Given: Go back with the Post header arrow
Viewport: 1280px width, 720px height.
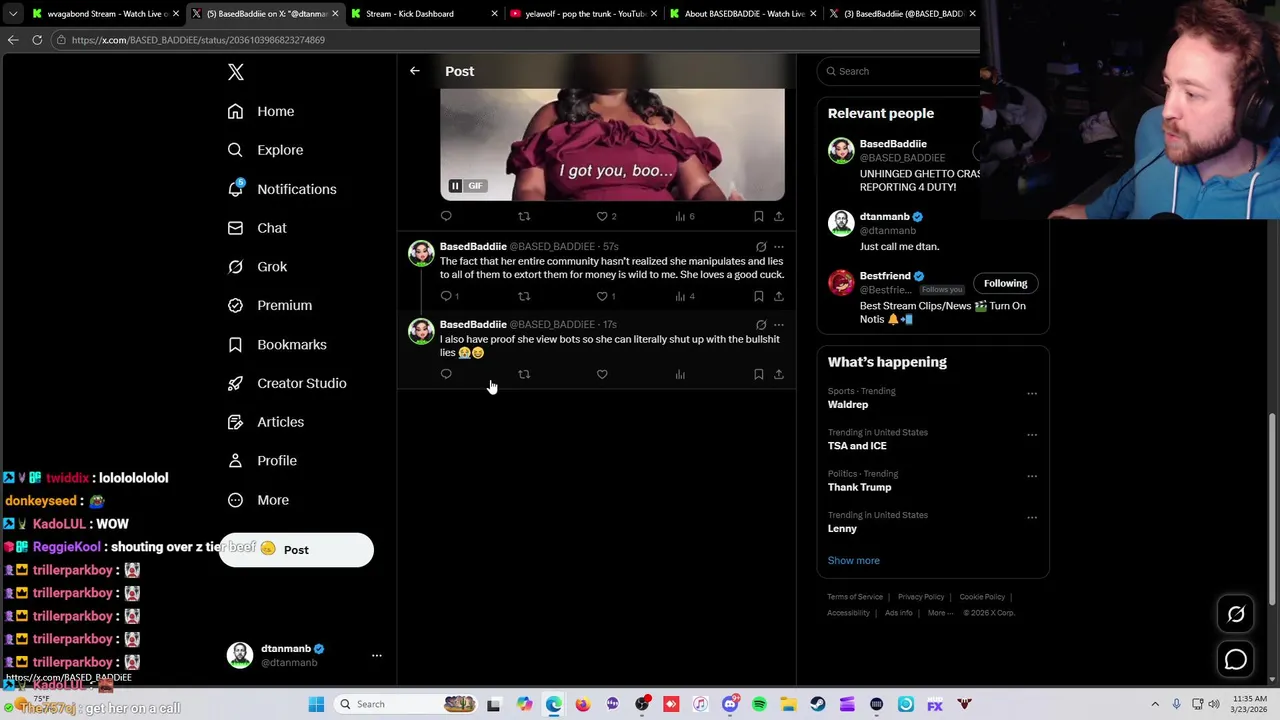Looking at the screenshot, I should 414,71.
